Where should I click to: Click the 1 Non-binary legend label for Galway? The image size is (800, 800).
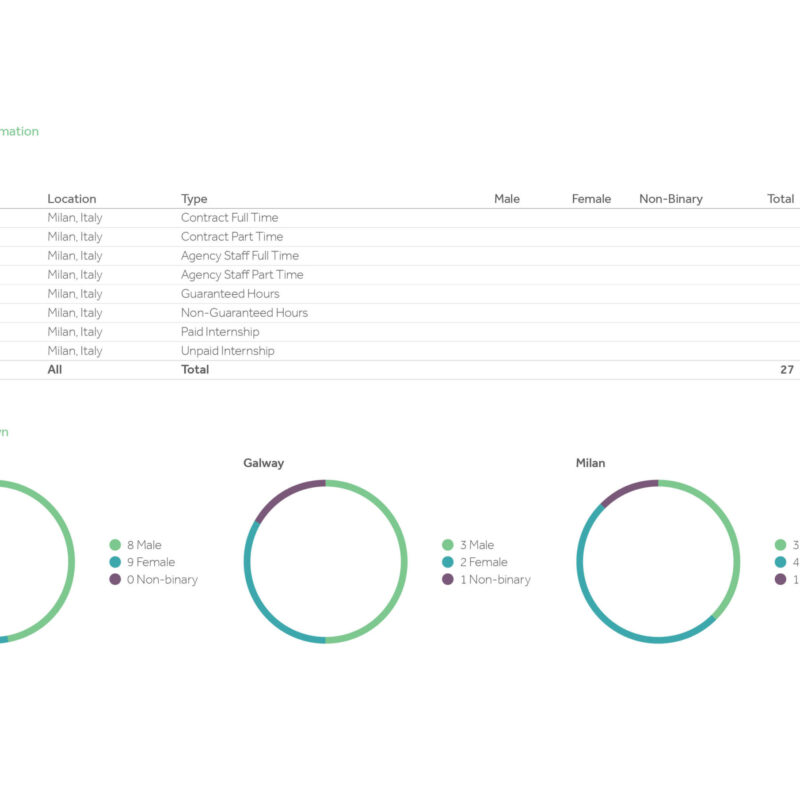point(495,580)
